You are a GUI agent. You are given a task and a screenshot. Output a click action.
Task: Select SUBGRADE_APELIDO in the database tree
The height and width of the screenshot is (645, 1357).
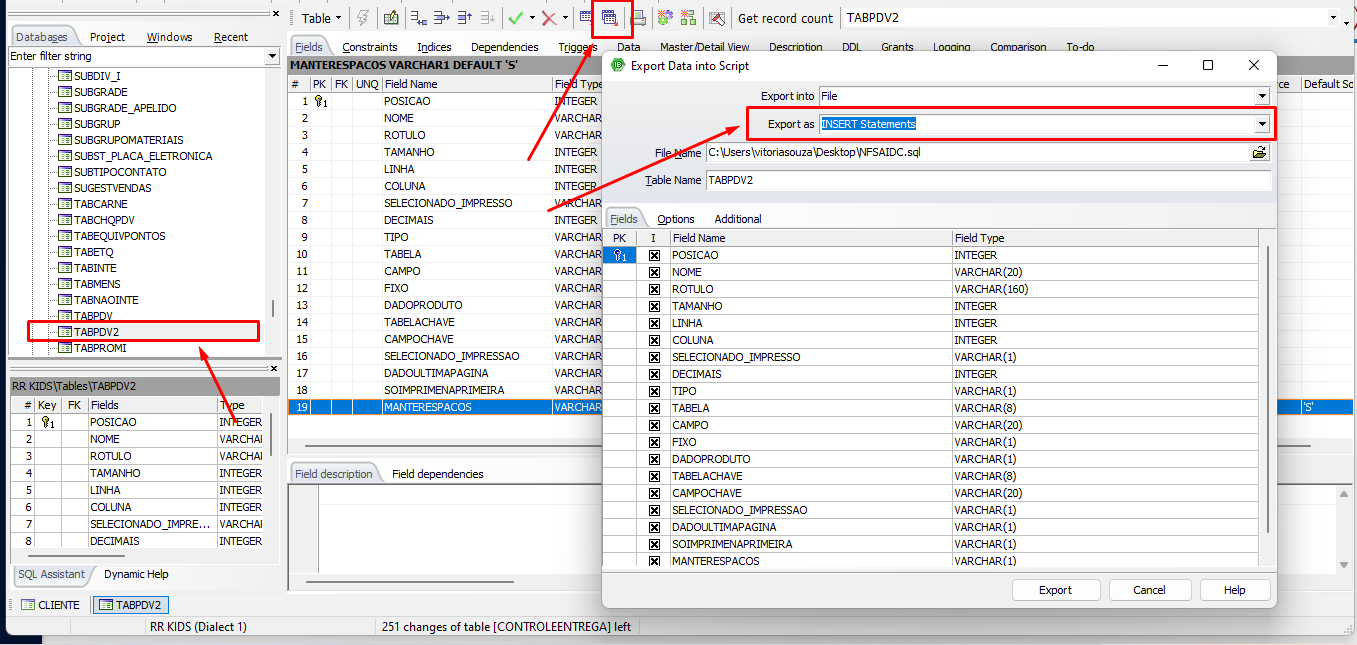tap(125, 108)
